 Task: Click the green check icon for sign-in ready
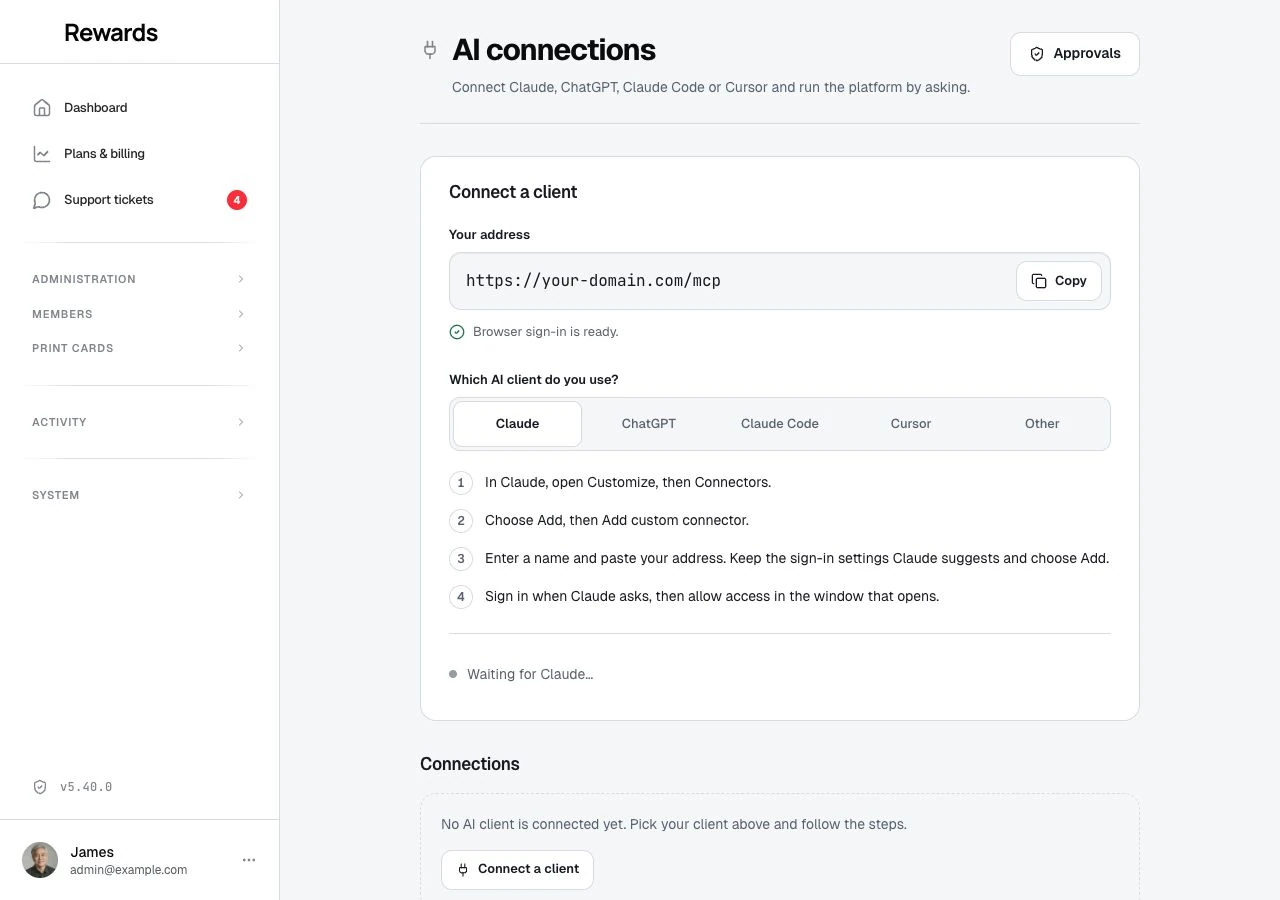coord(457,332)
